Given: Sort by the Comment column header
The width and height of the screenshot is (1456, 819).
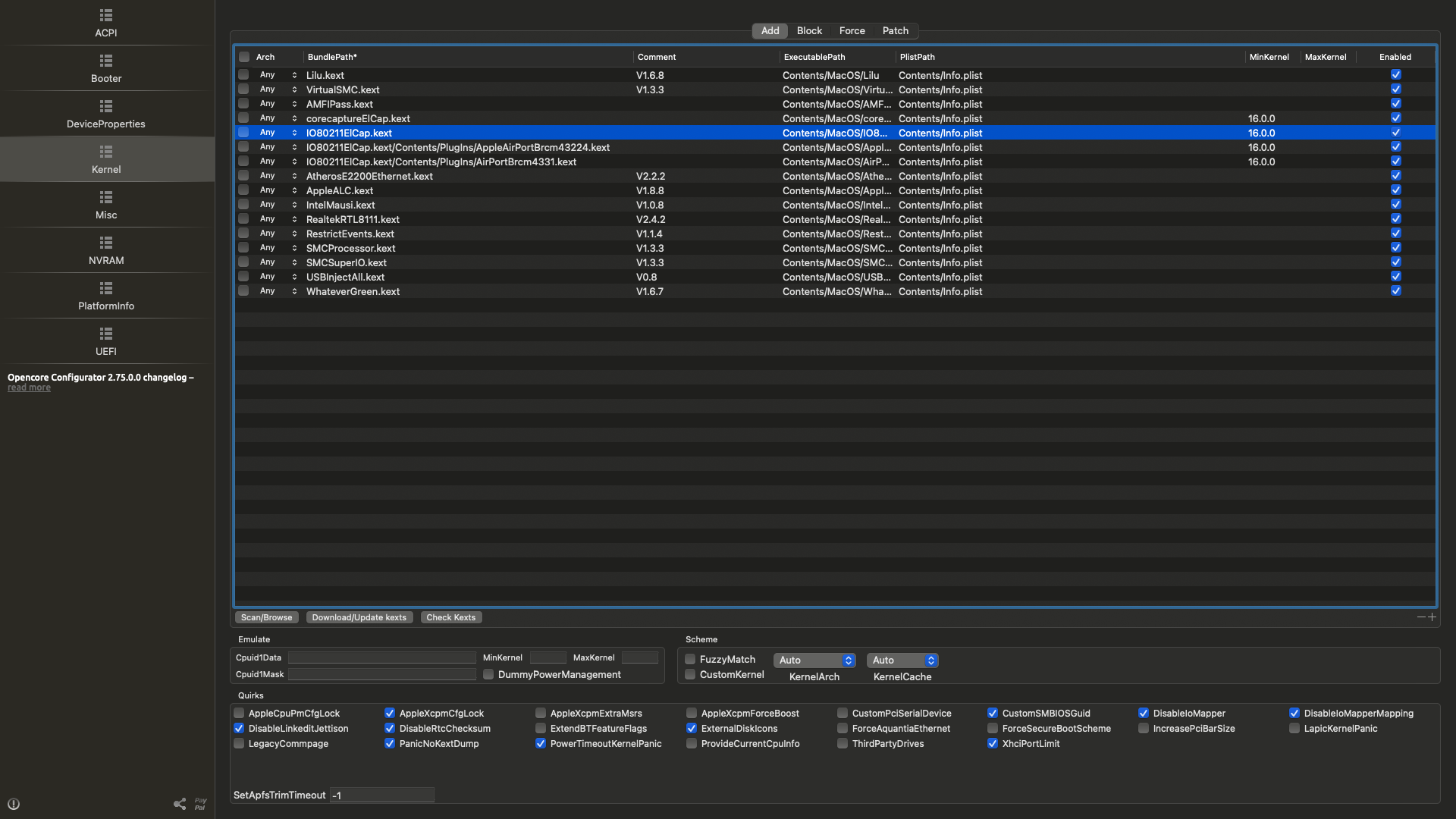Looking at the screenshot, I should [706, 57].
